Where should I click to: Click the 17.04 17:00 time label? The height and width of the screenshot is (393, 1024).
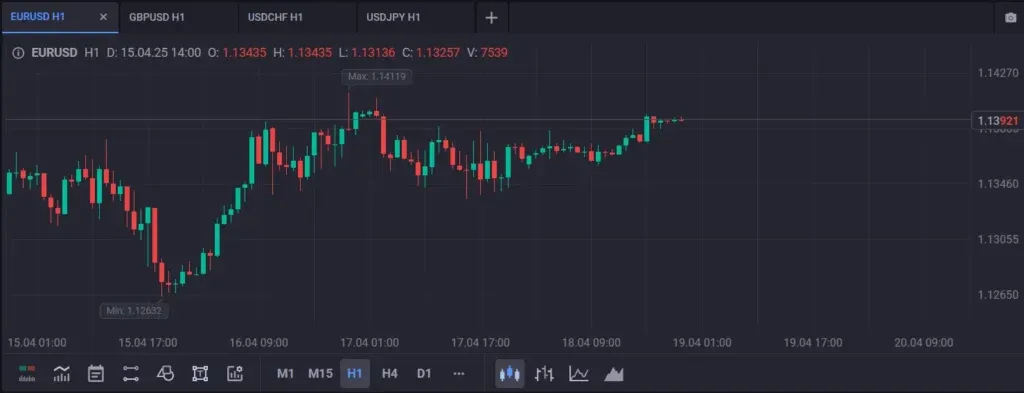tap(481, 343)
